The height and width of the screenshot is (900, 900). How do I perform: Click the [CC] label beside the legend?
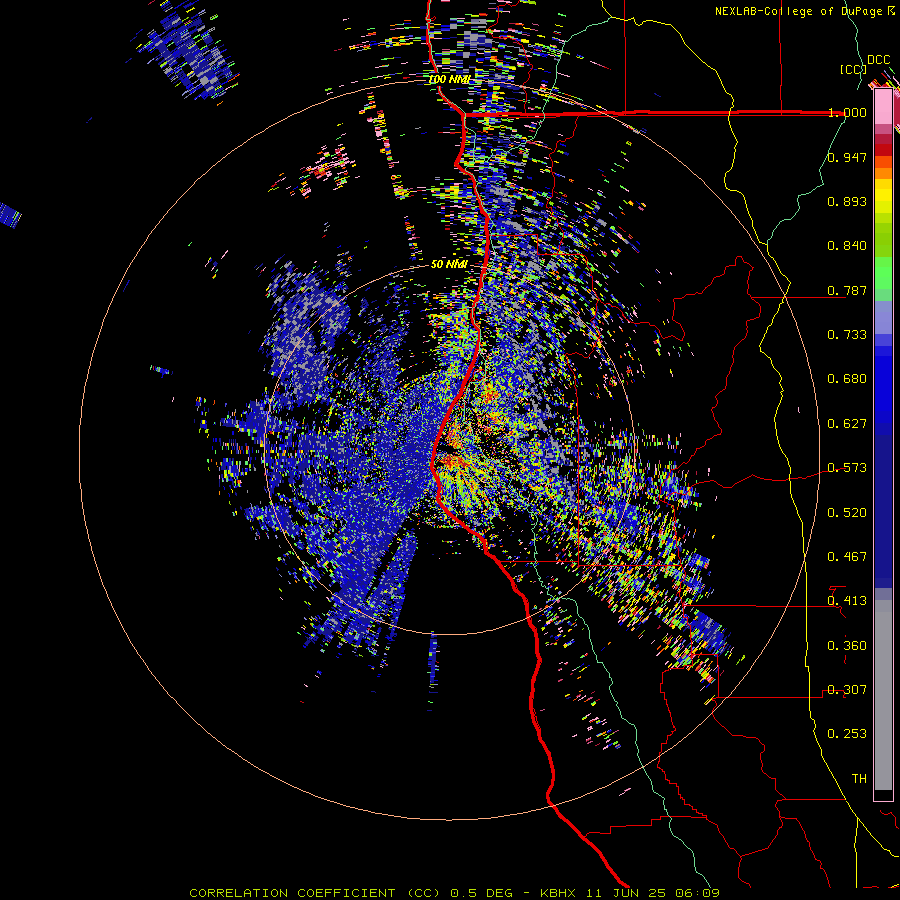(x=853, y=69)
